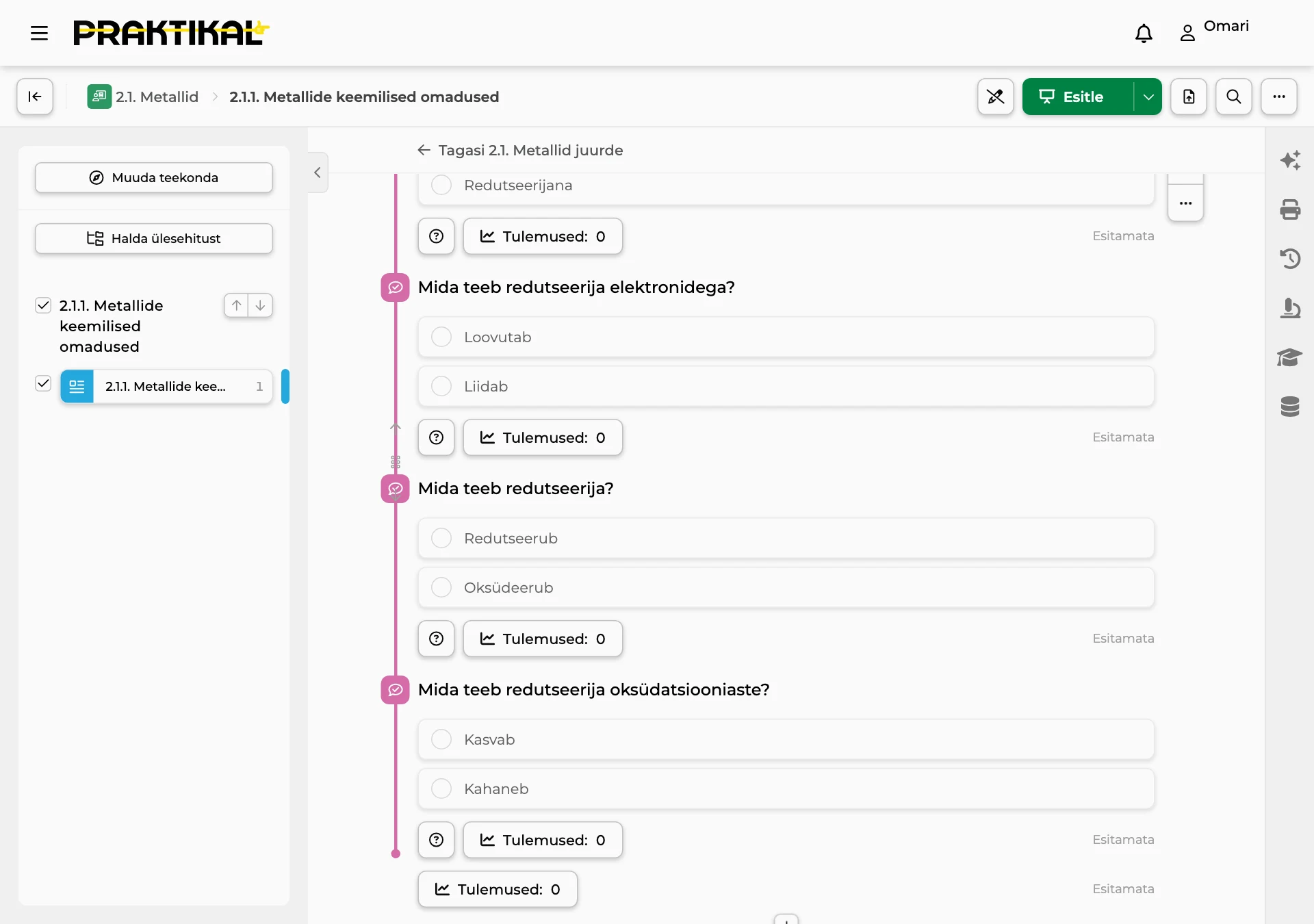Screen dimensions: 1314x924
Task: Click the printer icon in right sidebar
Action: click(1290, 209)
